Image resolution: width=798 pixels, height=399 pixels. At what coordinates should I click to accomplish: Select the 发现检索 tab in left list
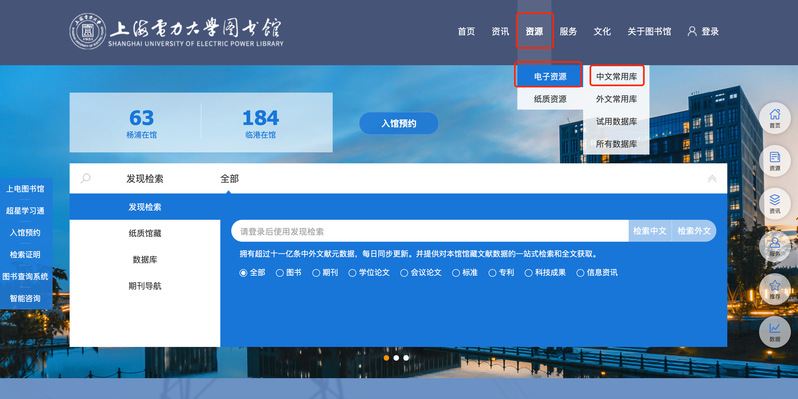[x=145, y=207]
